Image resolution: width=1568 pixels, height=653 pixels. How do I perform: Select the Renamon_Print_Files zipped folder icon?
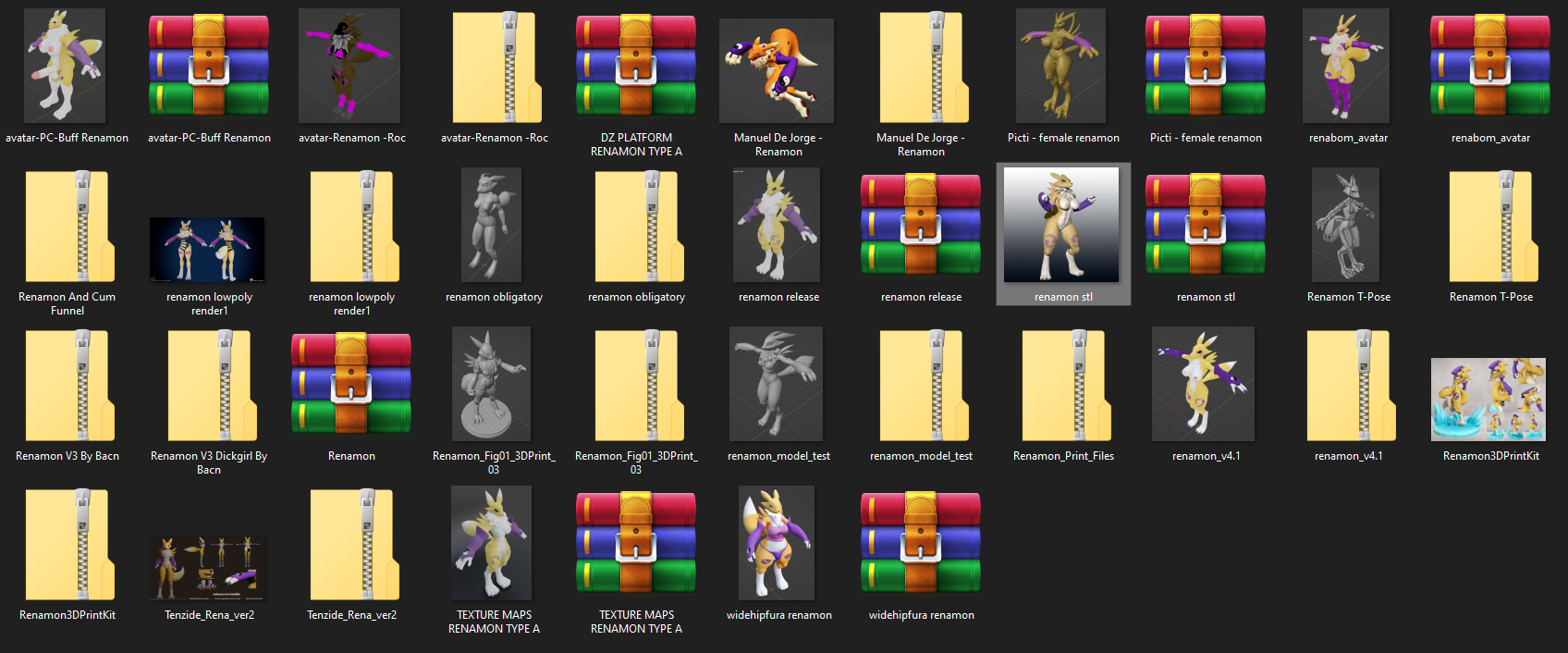(x=1066, y=385)
